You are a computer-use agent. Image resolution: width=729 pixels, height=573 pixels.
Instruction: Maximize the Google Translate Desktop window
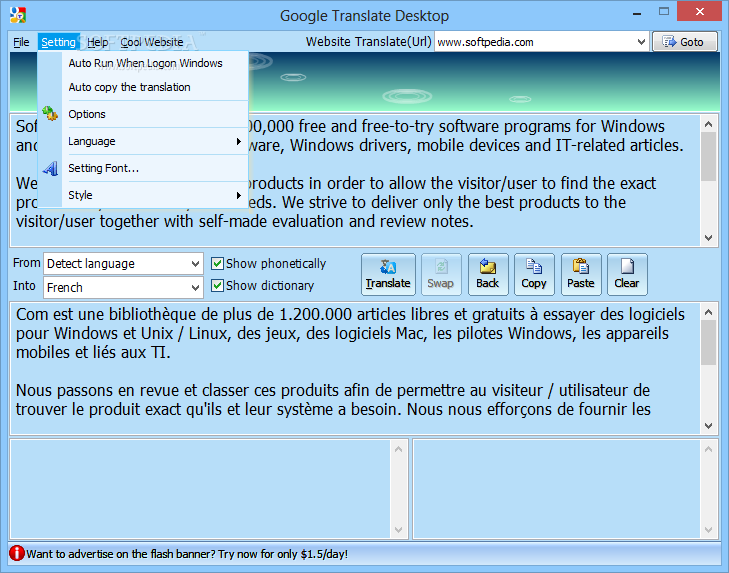pyautogui.click(x=664, y=12)
